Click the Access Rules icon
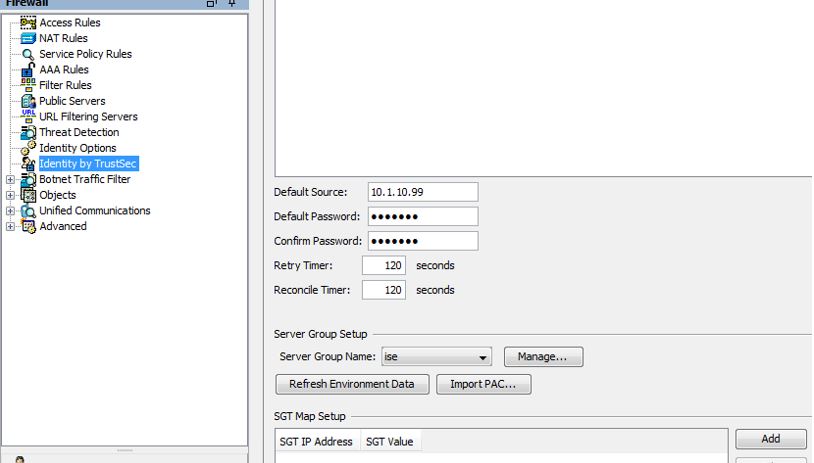The height and width of the screenshot is (463, 814). [x=28, y=22]
